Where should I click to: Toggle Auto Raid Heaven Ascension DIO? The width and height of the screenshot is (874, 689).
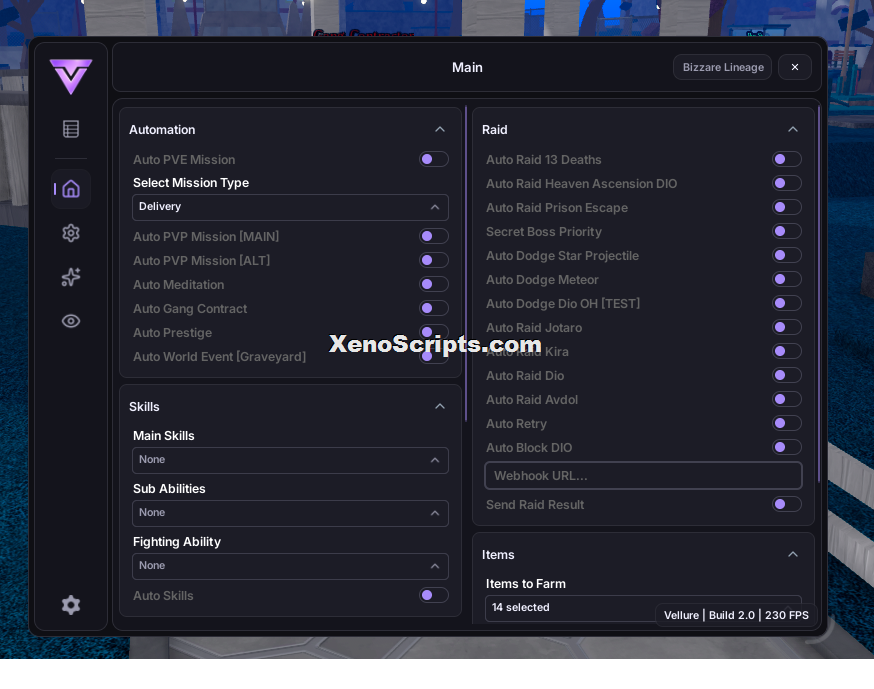[x=786, y=183]
